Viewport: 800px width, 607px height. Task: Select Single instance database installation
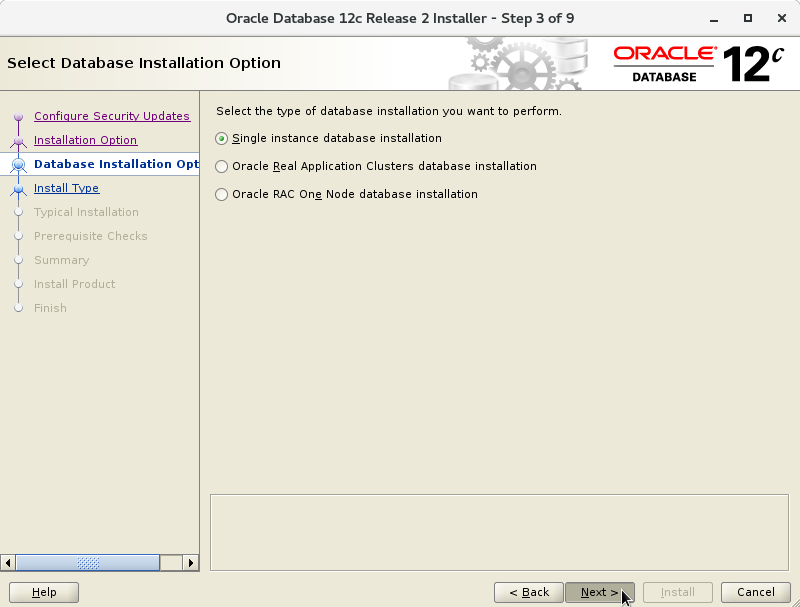pos(222,138)
